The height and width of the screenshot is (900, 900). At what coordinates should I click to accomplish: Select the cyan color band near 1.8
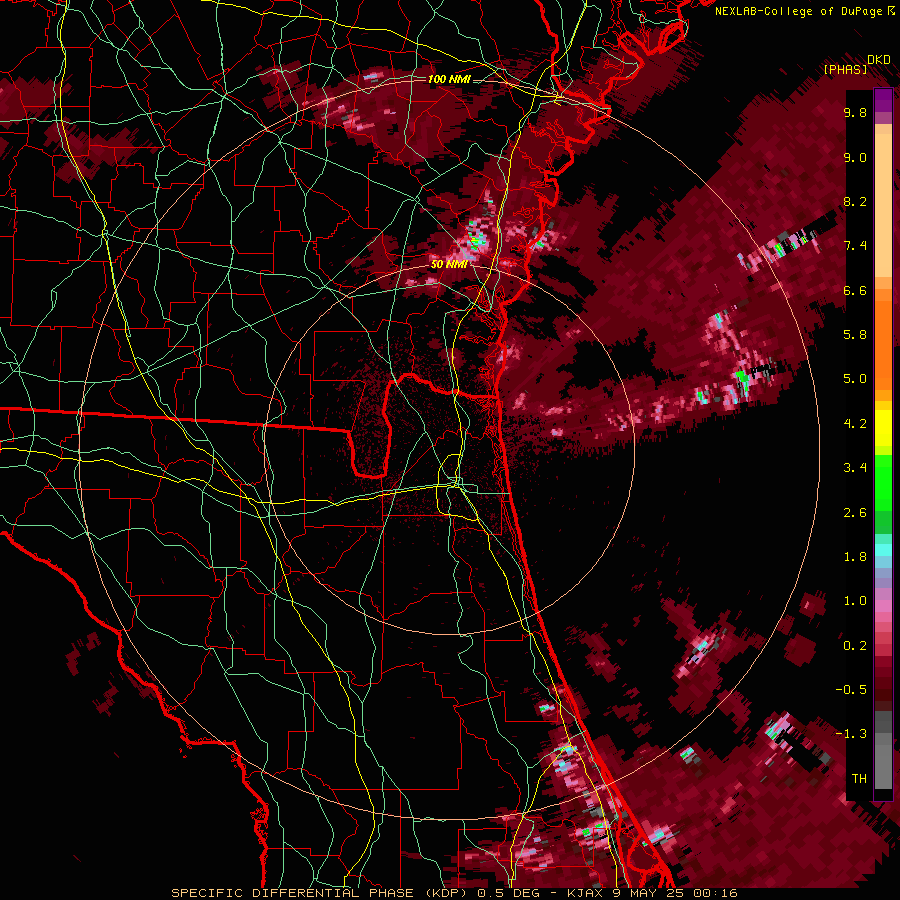(x=883, y=550)
